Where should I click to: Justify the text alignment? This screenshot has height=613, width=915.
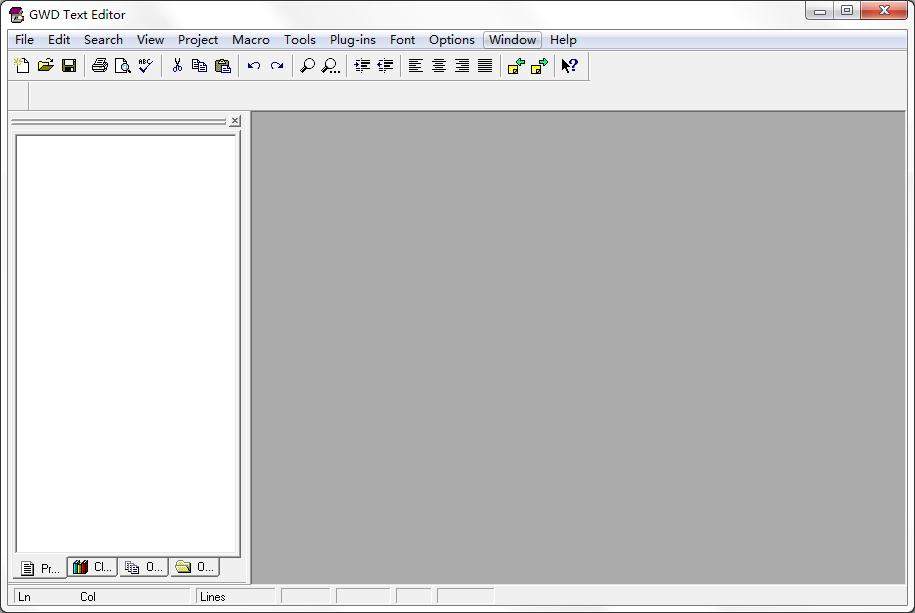[x=484, y=65]
